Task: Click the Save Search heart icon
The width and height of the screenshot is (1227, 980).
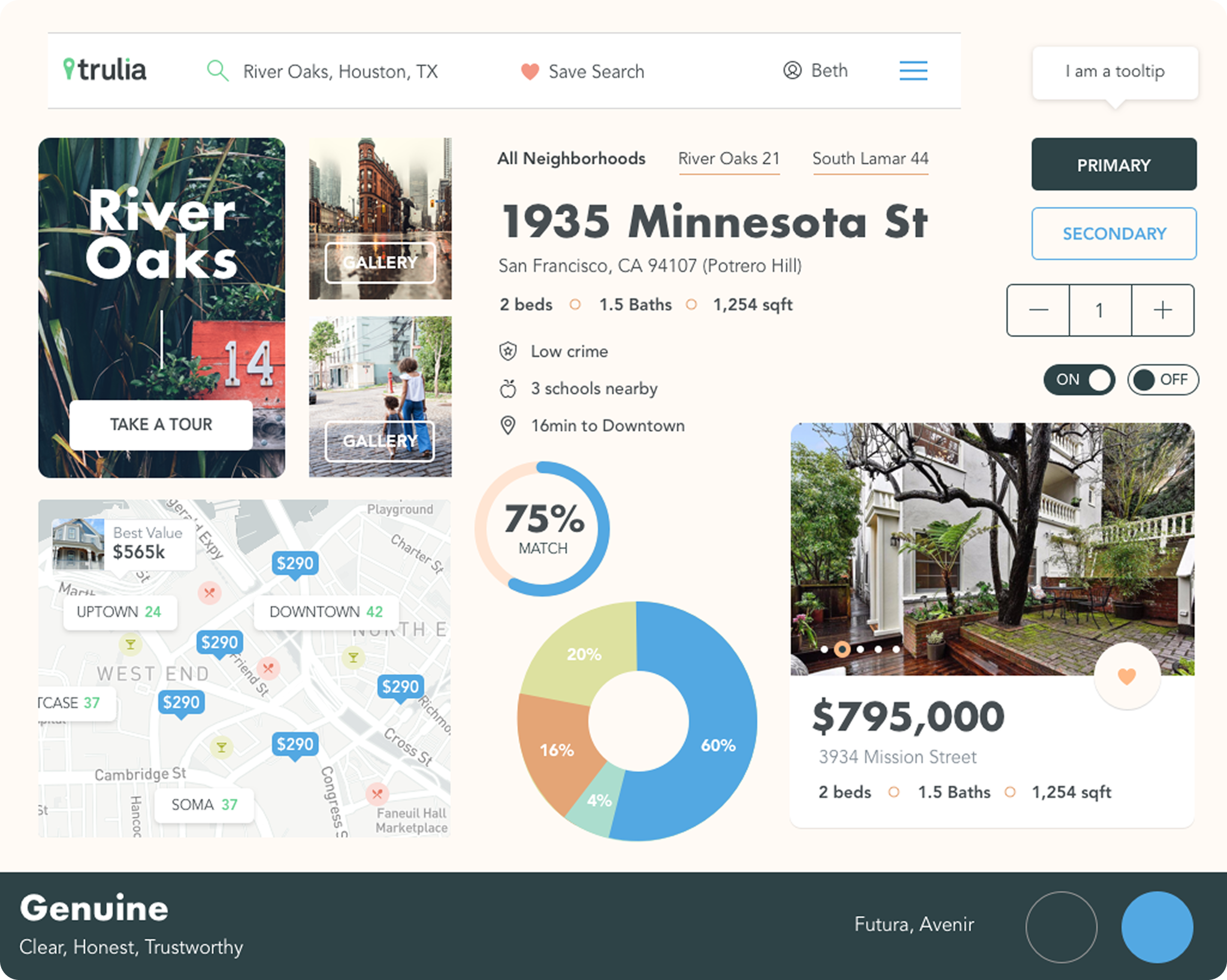Action: (530, 72)
